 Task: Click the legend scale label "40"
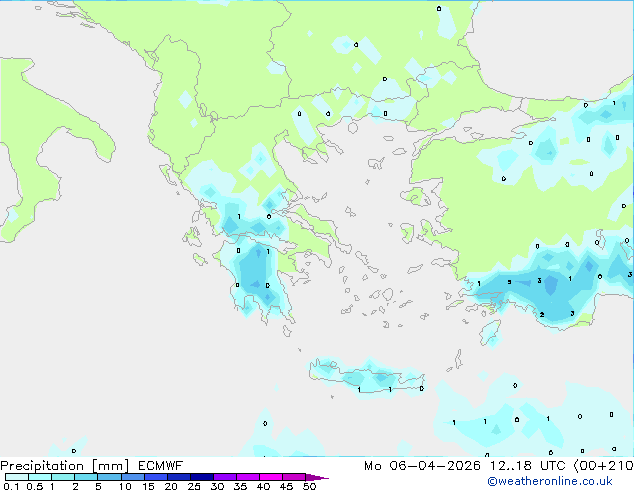263,486
